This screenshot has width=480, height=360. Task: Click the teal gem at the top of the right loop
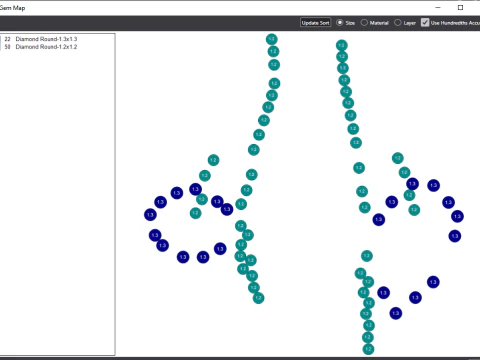[x=398, y=158]
